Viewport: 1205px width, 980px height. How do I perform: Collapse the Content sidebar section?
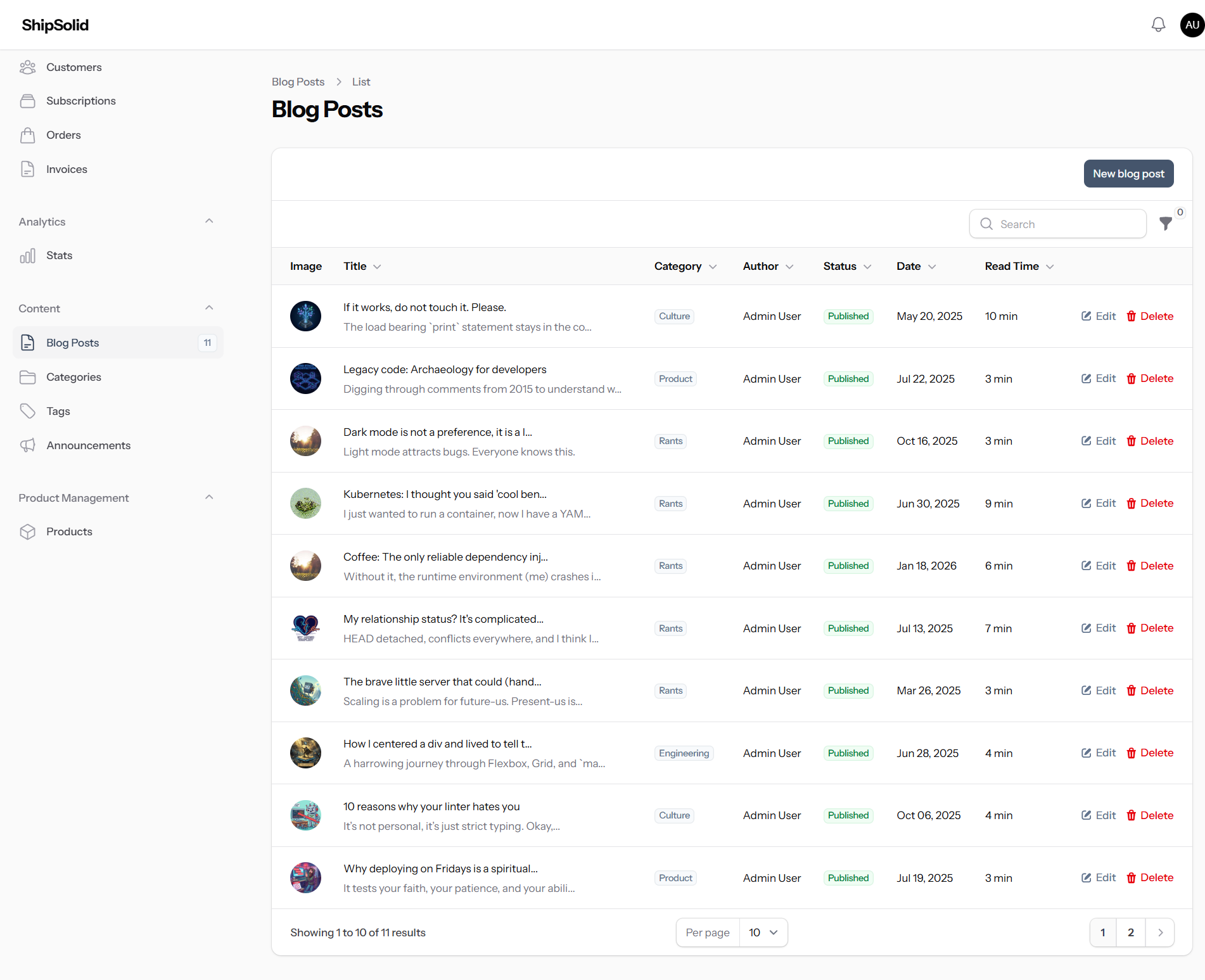tap(209, 308)
